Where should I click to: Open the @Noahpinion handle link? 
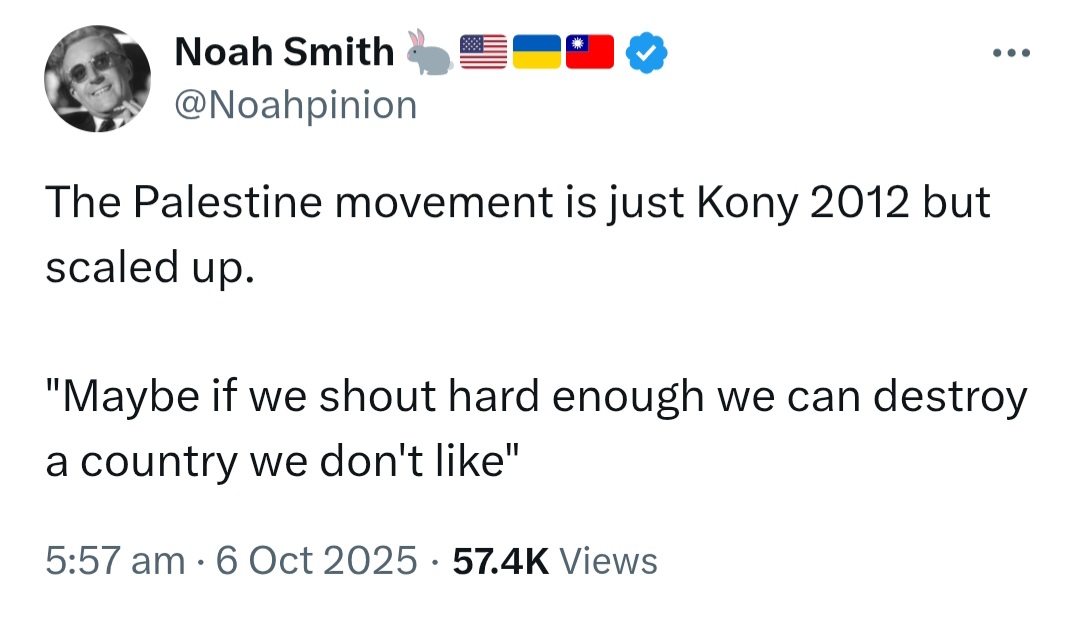point(296,105)
